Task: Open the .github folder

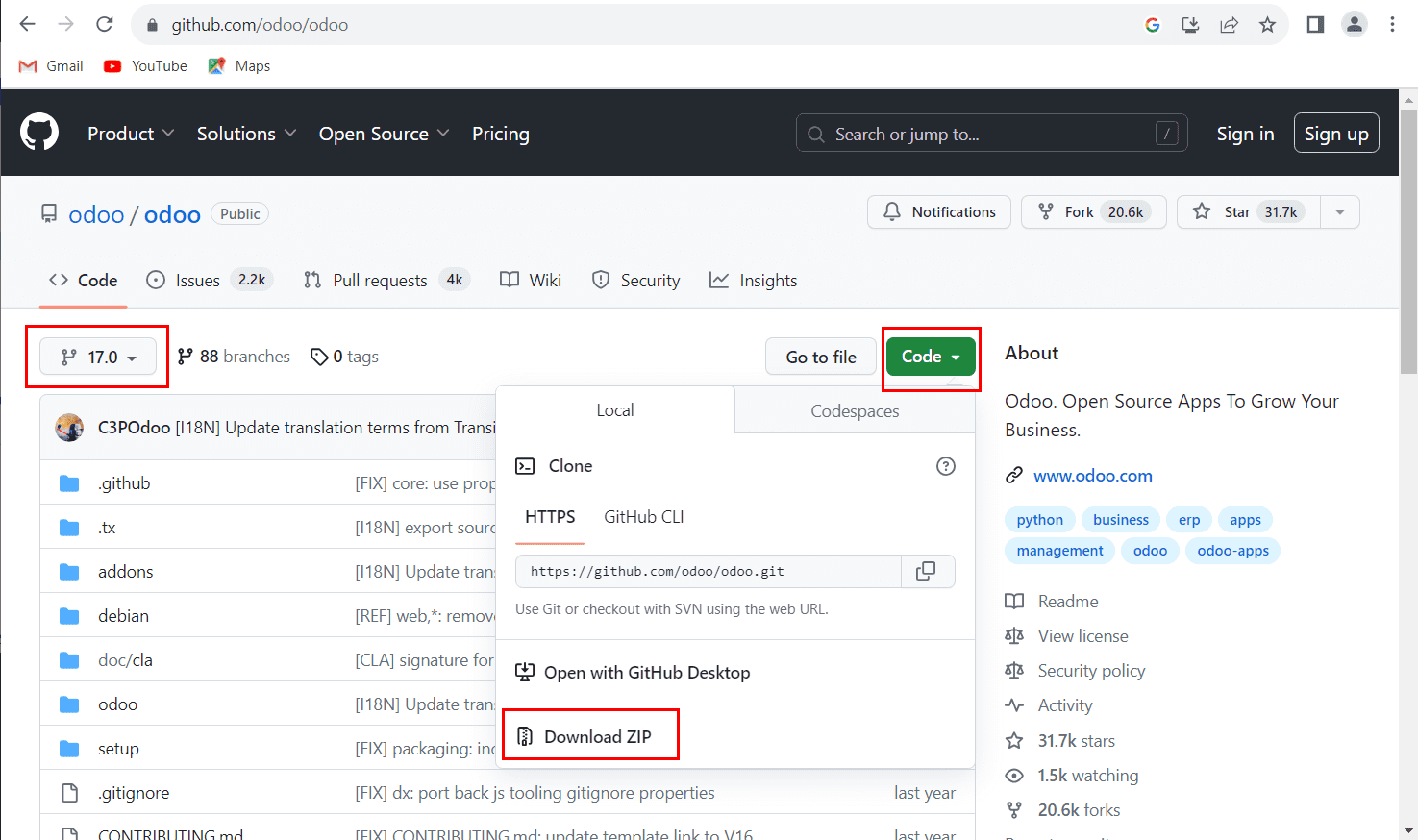Action: (x=124, y=483)
